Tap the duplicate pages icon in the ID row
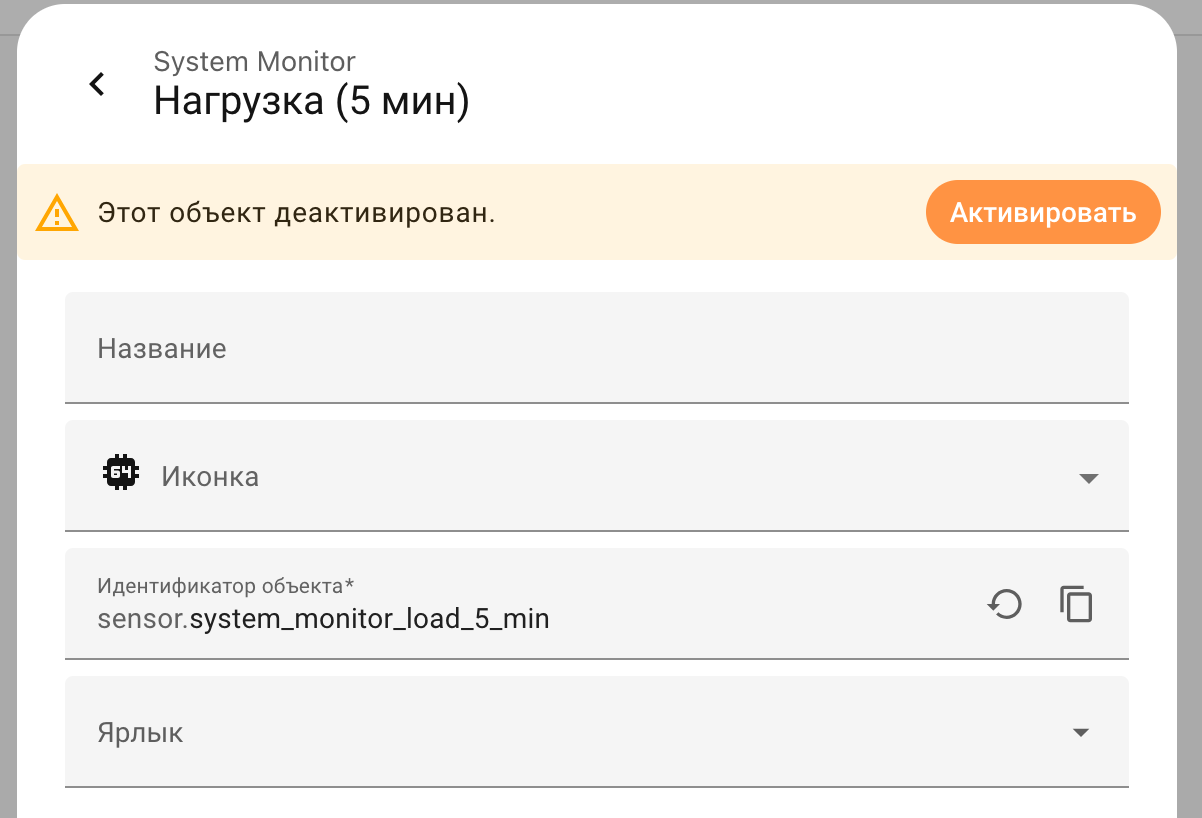1202x818 pixels. pos(1077,604)
